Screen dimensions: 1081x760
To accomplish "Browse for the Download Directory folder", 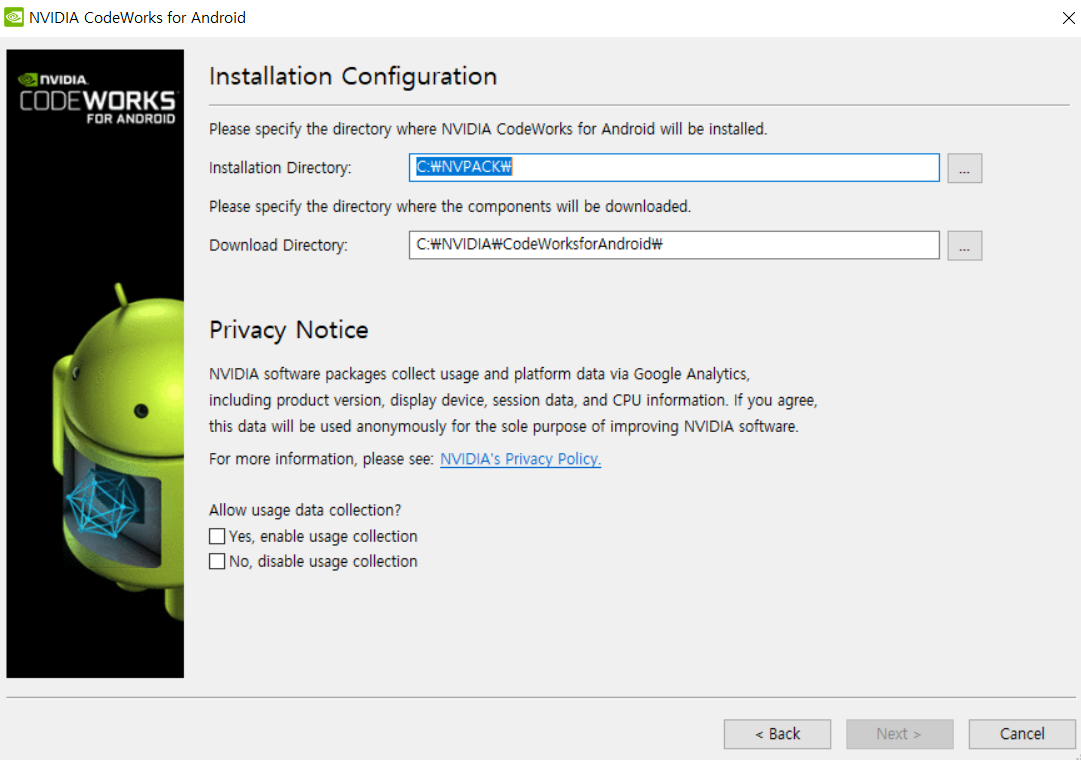I will click(964, 246).
